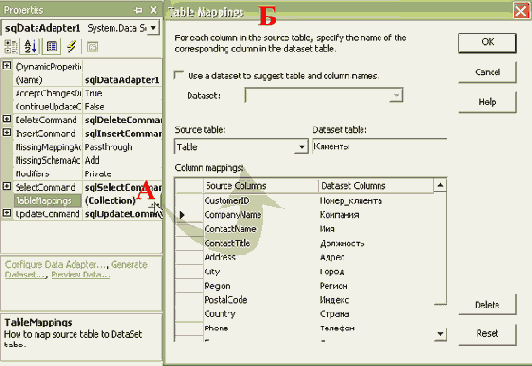The height and width of the screenshot is (366, 532).
Task: Click the Должность dataset column cell
Action: [376, 243]
